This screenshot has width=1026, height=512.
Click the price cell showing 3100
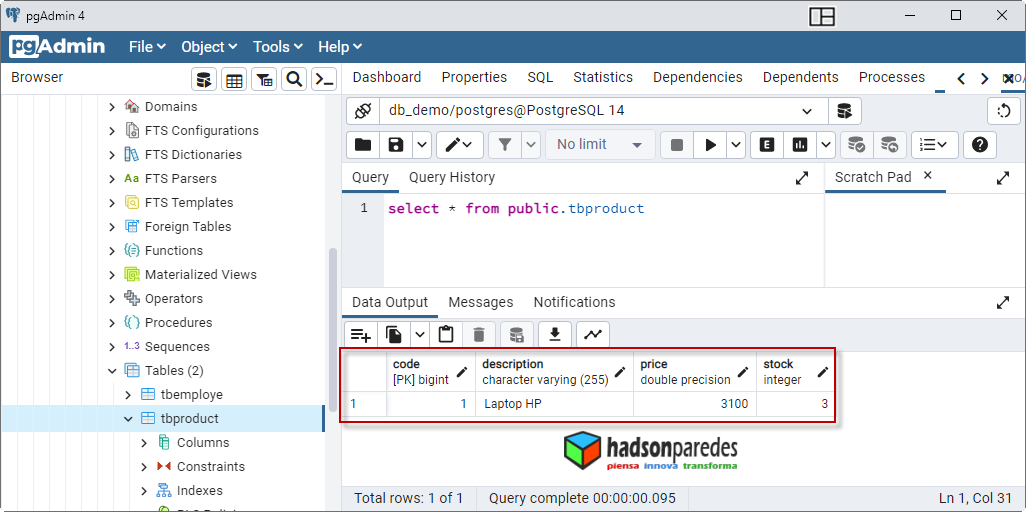(694, 404)
